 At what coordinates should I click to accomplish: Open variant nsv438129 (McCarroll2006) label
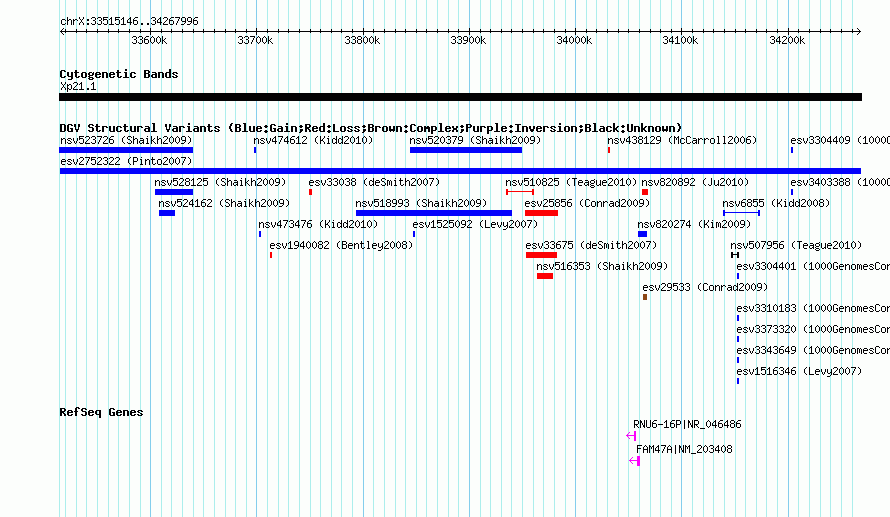682,140
